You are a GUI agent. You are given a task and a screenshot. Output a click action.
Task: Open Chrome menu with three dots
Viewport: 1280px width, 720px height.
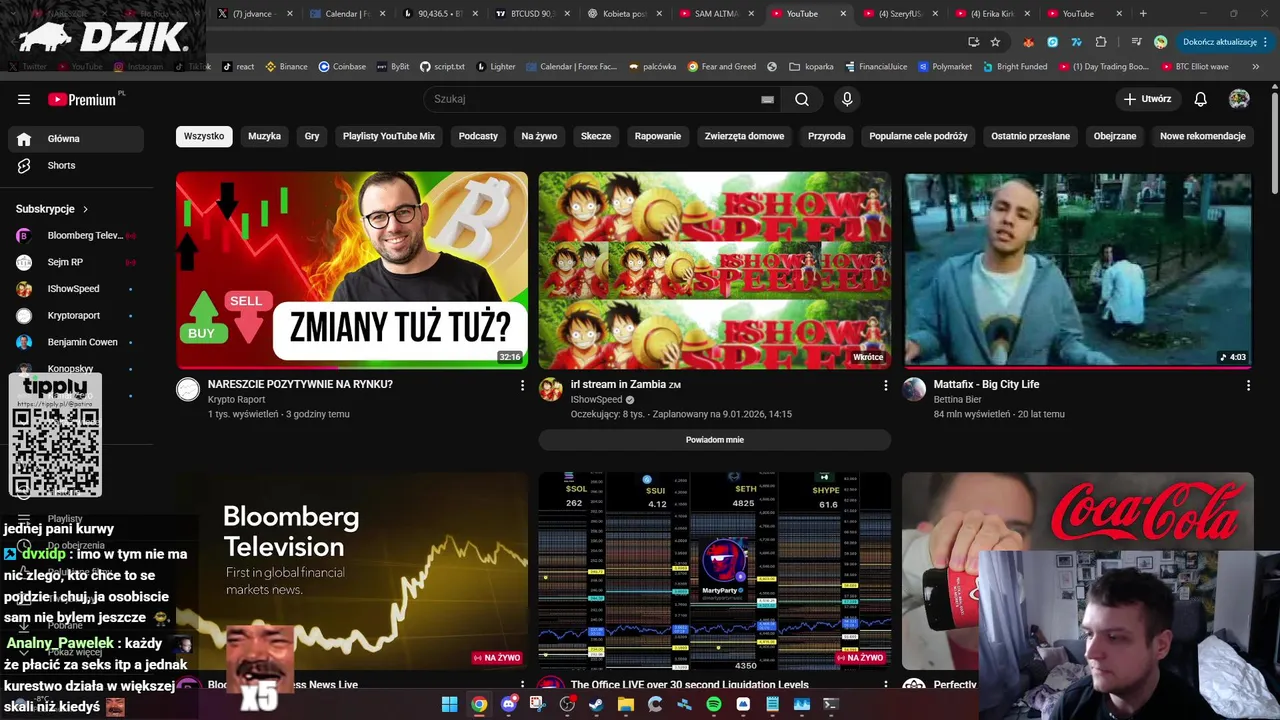click(x=1265, y=42)
